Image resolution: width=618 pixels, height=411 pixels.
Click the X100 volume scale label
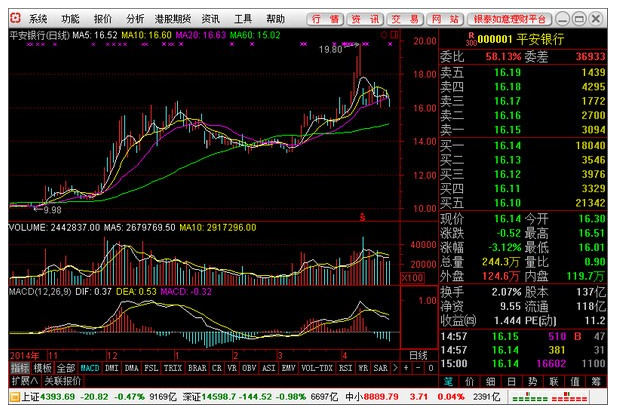click(412, 278)
